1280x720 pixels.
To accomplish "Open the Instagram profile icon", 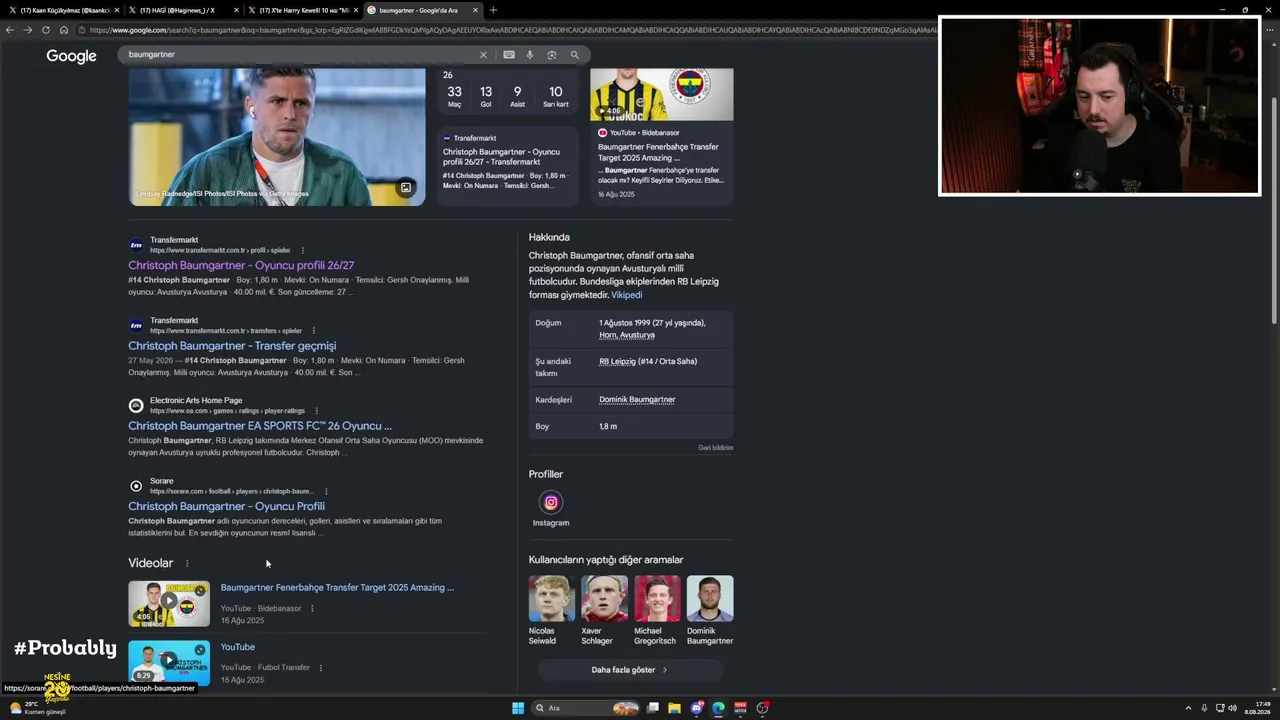I will point(551,502).
